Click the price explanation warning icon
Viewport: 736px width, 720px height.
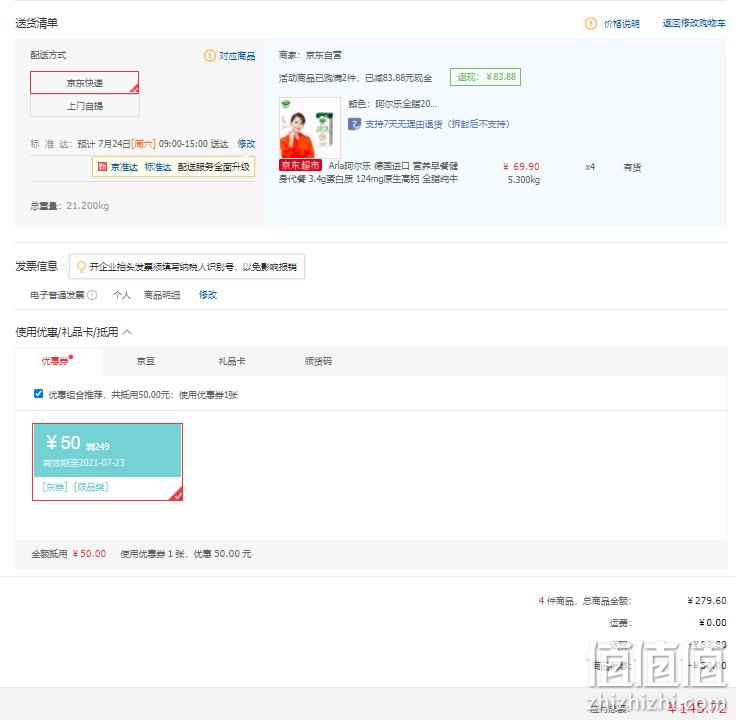pos(590,23)
